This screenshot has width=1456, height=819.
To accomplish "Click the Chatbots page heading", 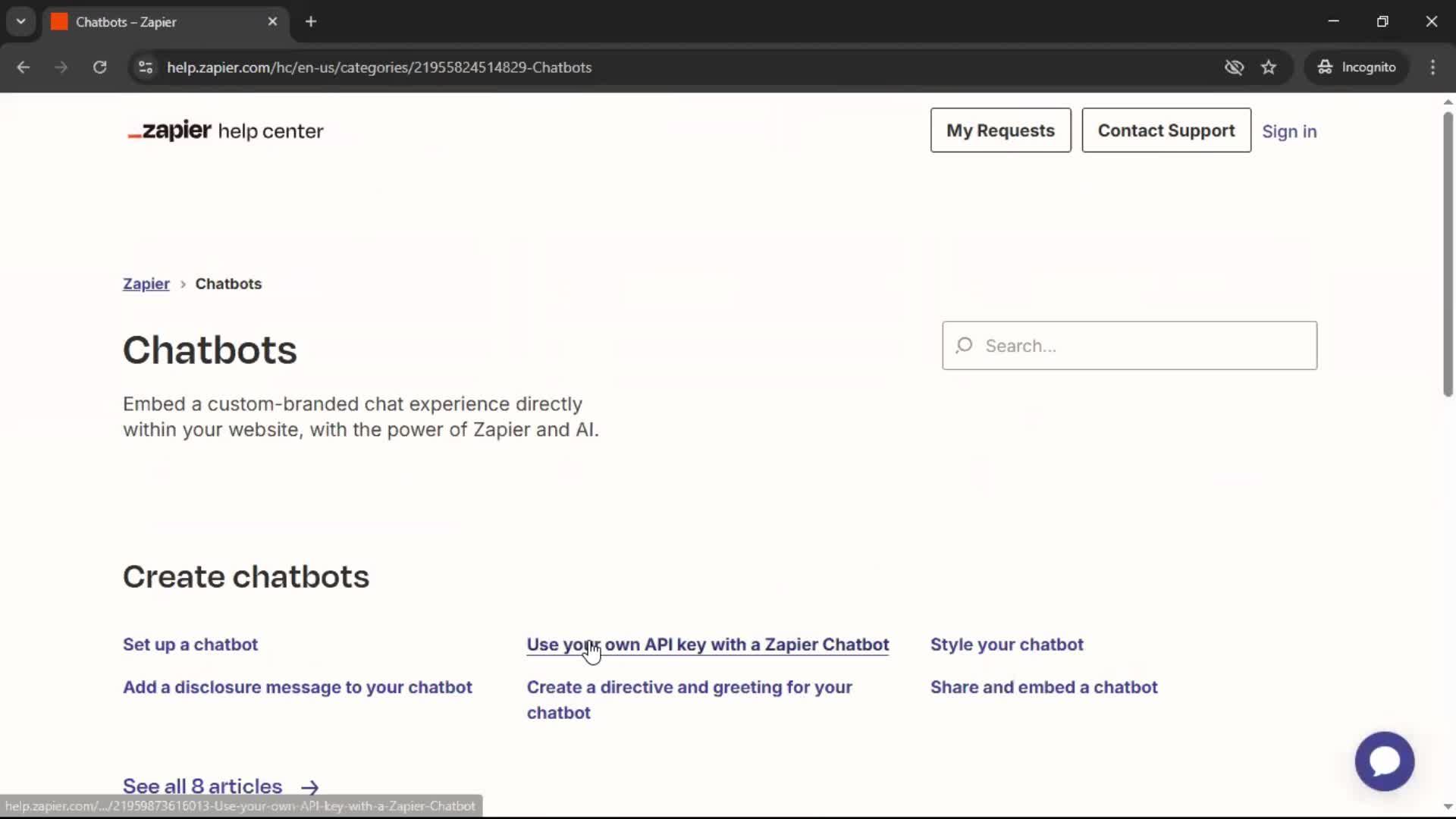I will [x=210, y=350].
